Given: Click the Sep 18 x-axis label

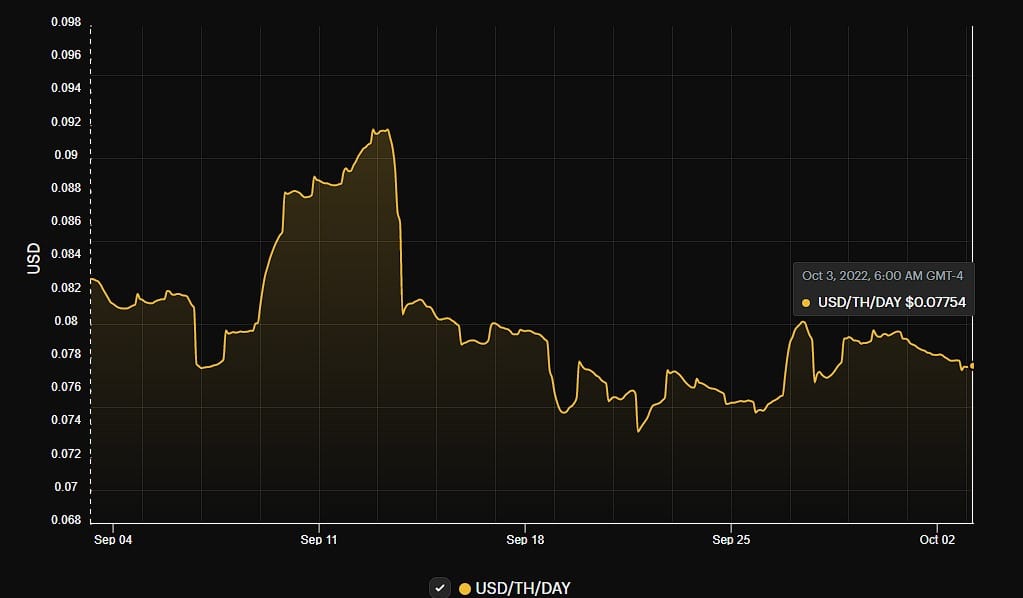Looking at the screenshot, I should pos(525,539).
